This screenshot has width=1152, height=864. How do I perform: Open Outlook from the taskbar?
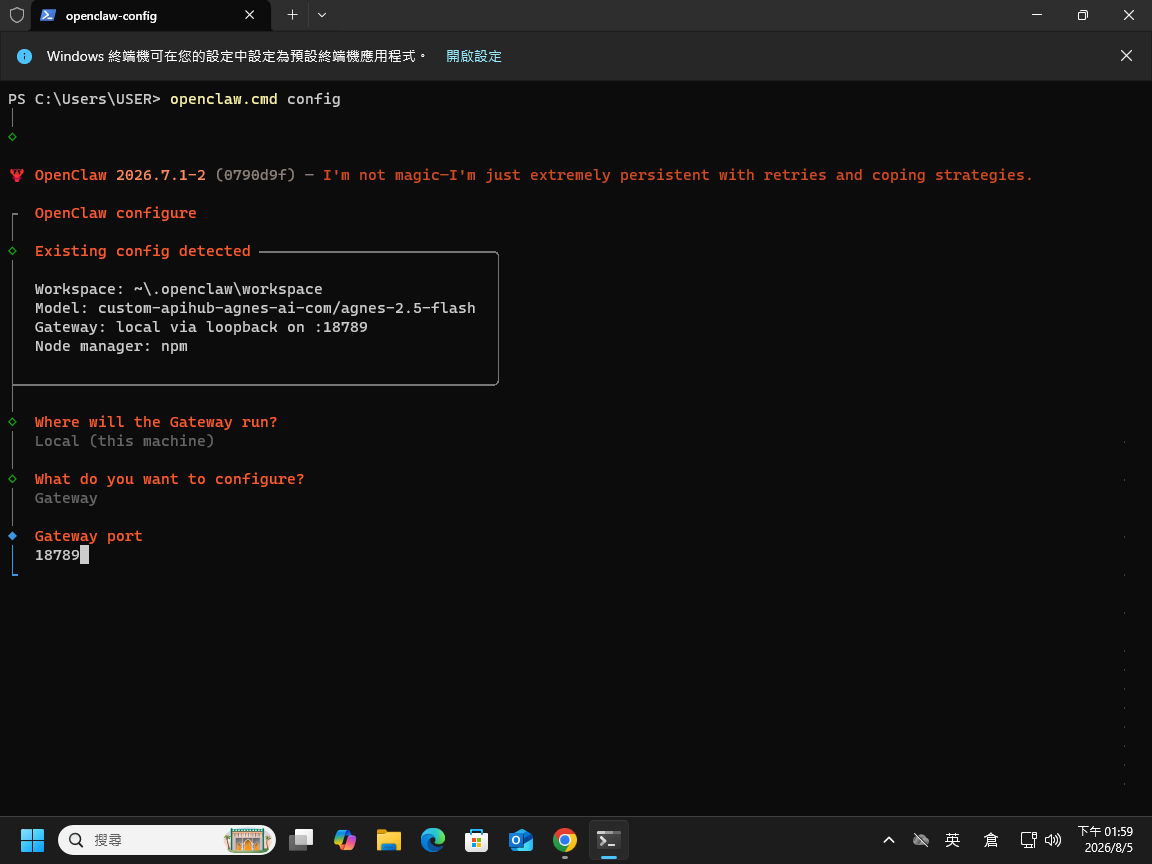tap(521, 840)
